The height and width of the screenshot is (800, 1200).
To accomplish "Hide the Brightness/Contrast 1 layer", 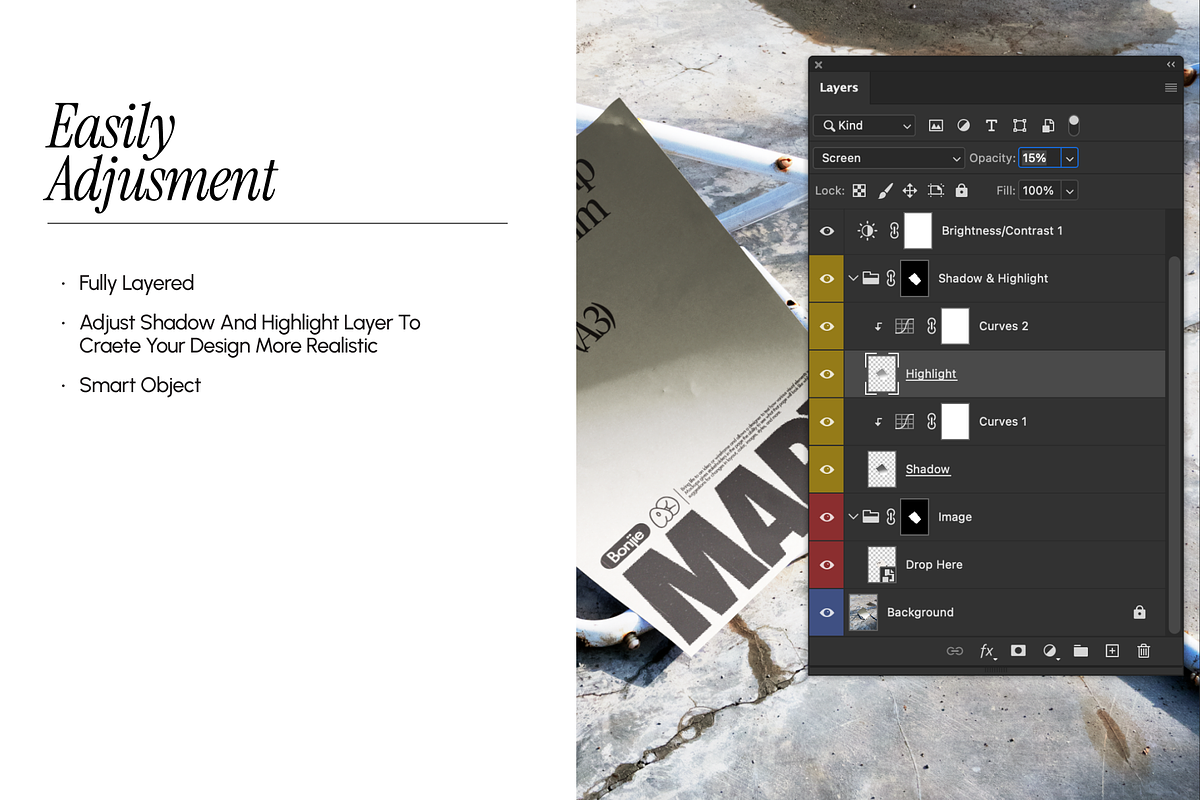I will 826,231.
